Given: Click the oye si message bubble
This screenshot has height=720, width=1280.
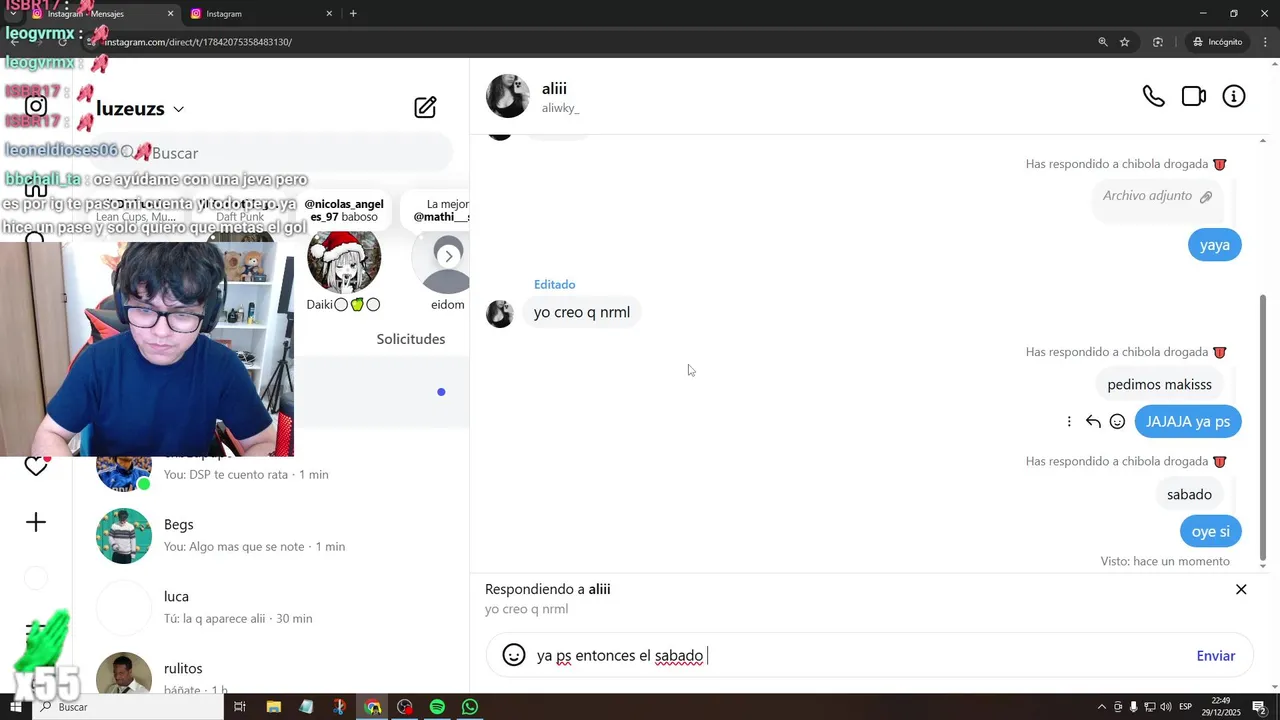Looking at the screenshot, I should 1210,532.
